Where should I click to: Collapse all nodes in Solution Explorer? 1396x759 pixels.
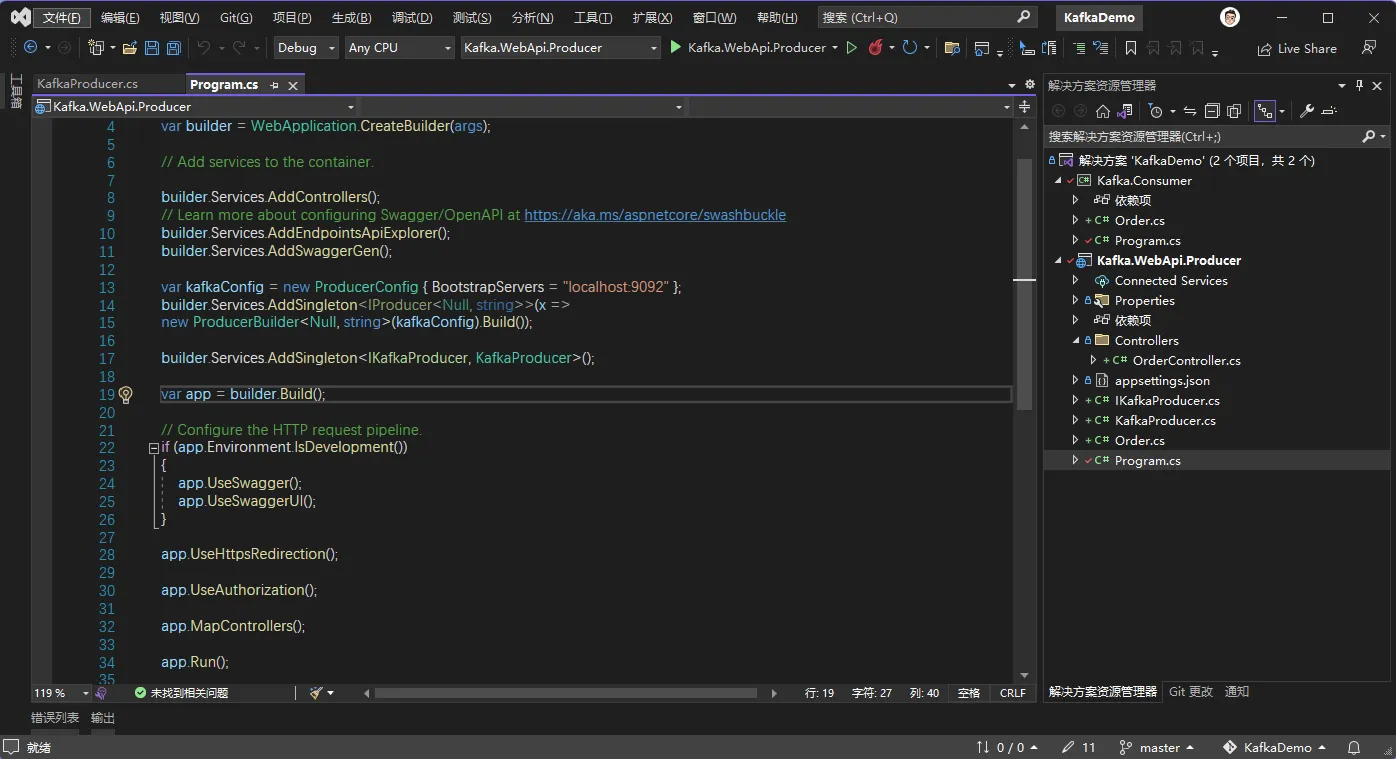point(1211,111)
